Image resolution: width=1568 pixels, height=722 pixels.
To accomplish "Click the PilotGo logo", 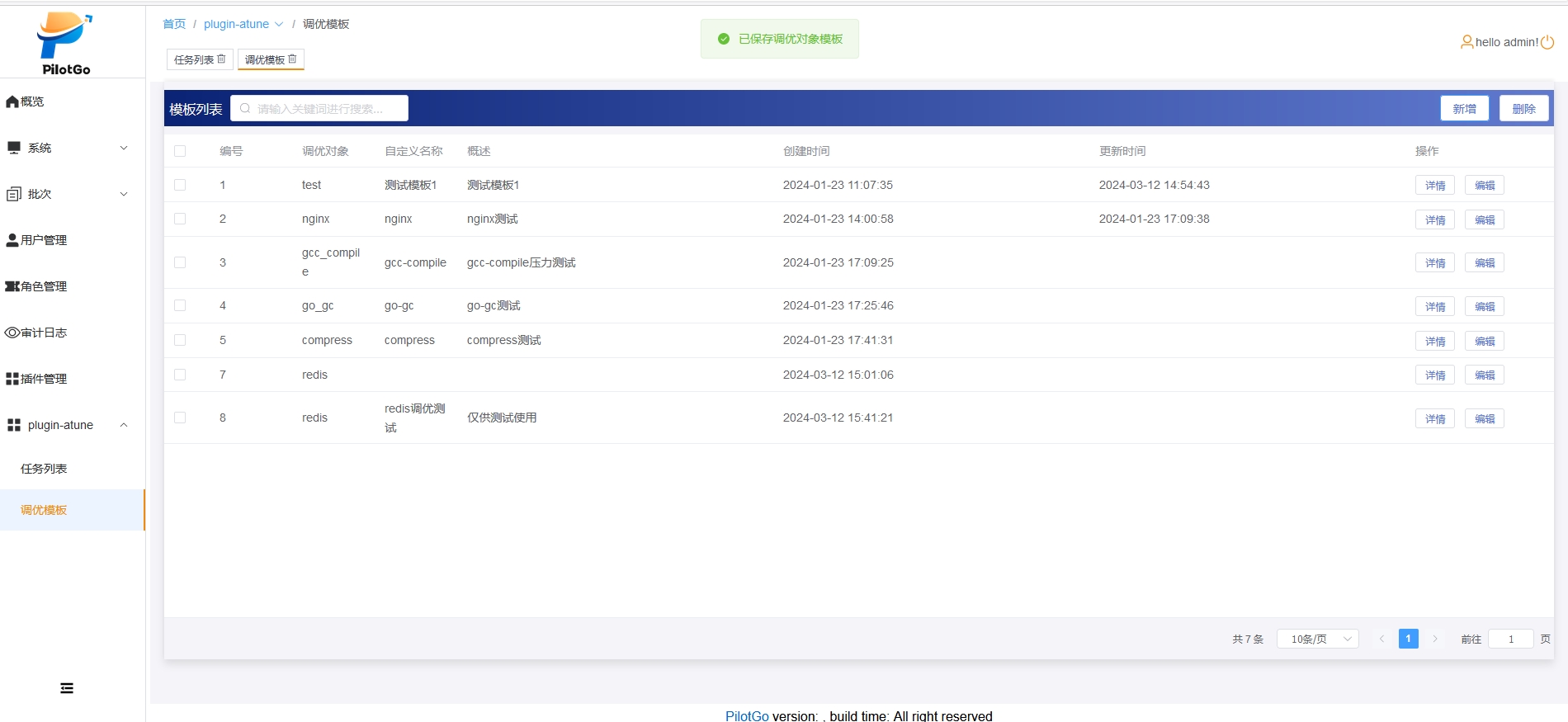I will point(65,43).
